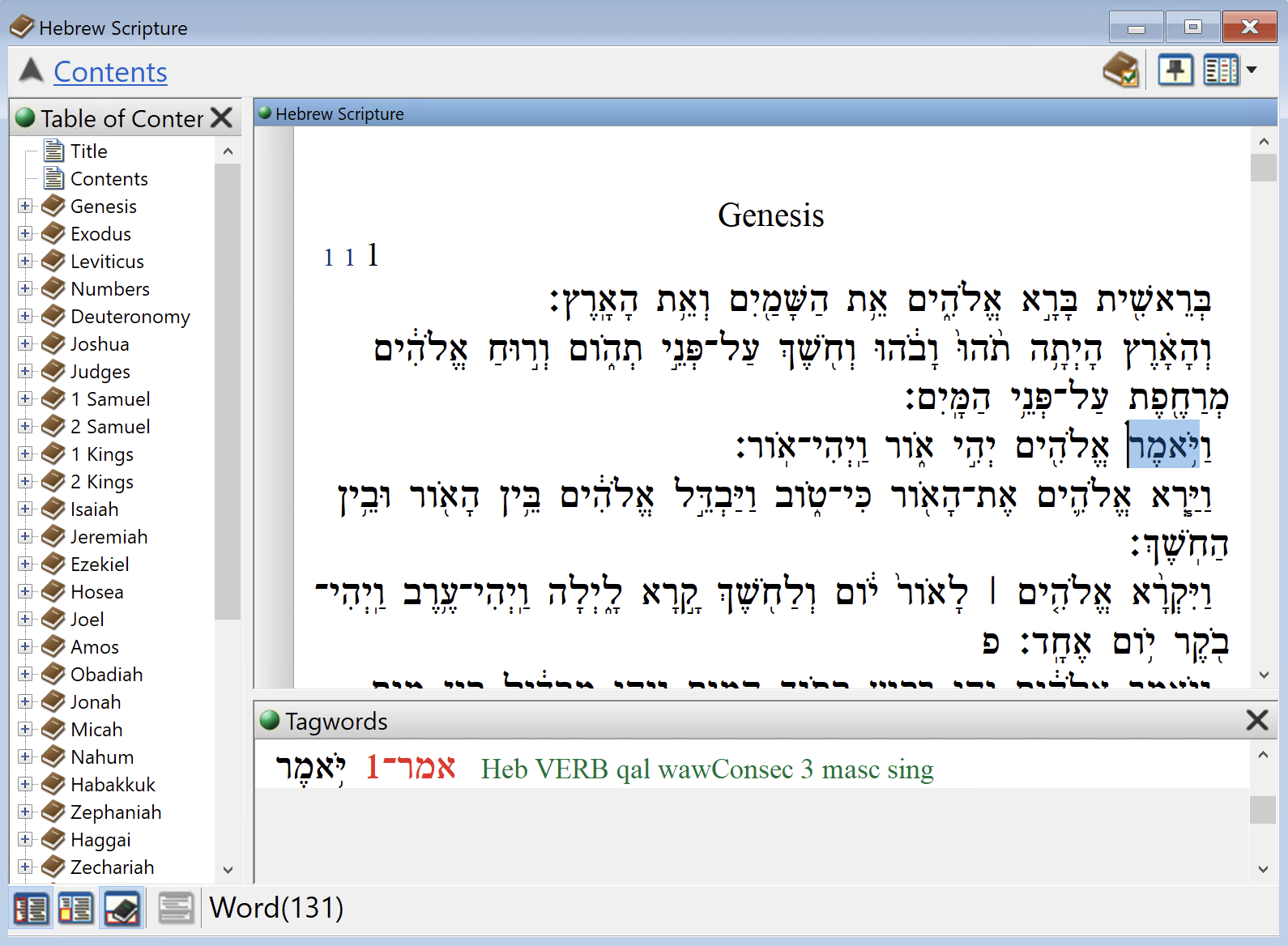This screenshot has height=946, width=1288.
Task: Expand the Jonah tree node
Action: [x=25, y=702]
